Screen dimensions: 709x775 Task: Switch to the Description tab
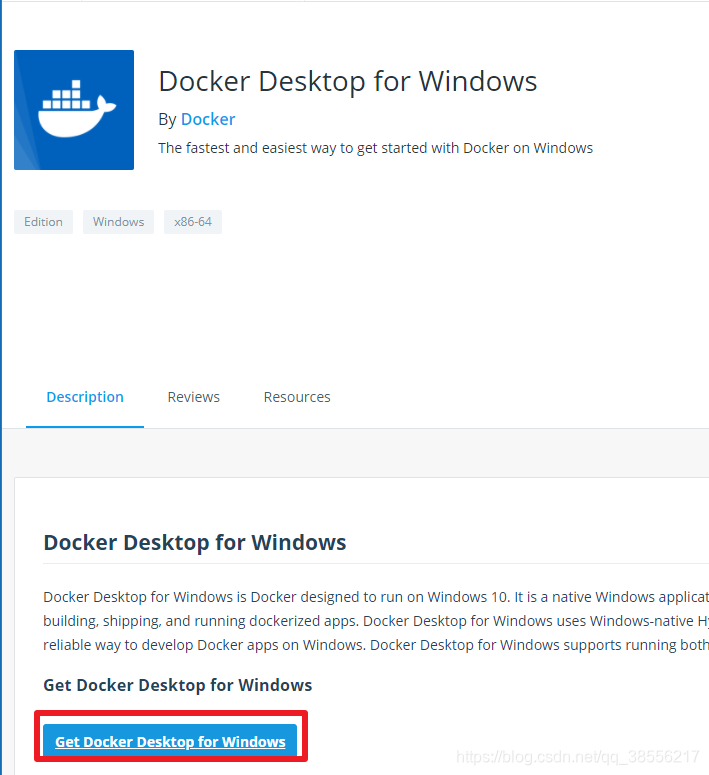(x=85, y=397)
